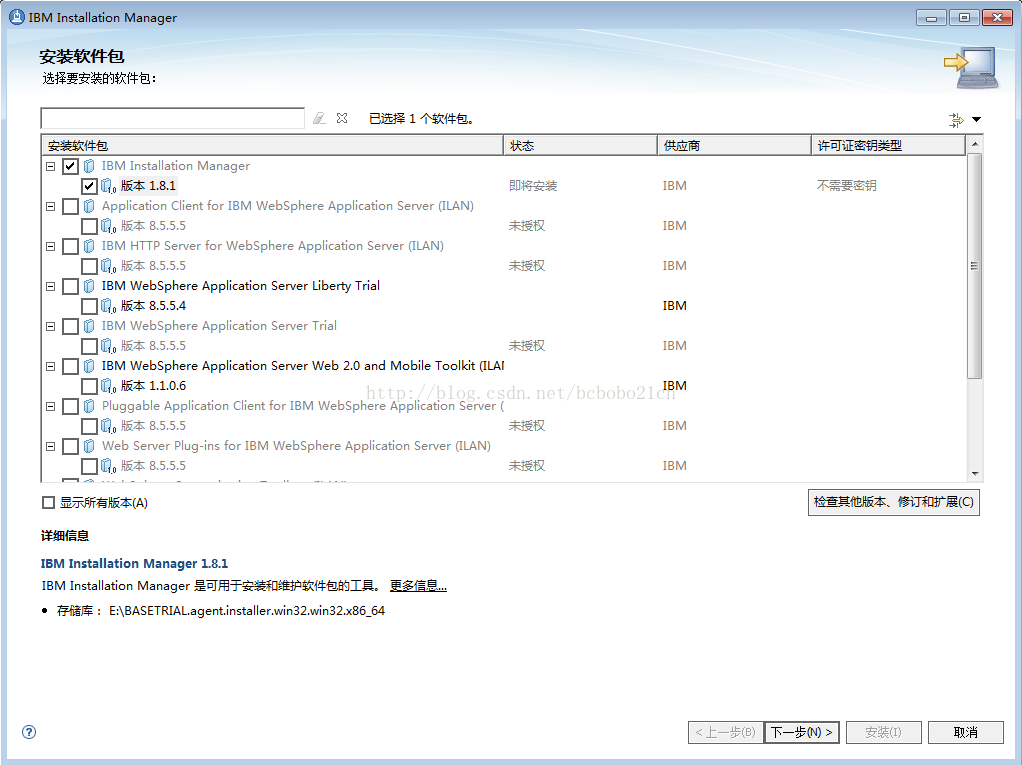The image size is (1022, 765).
Task: Check the Application Client for WebSphere checkbox
Action: (x=70, y=207)
